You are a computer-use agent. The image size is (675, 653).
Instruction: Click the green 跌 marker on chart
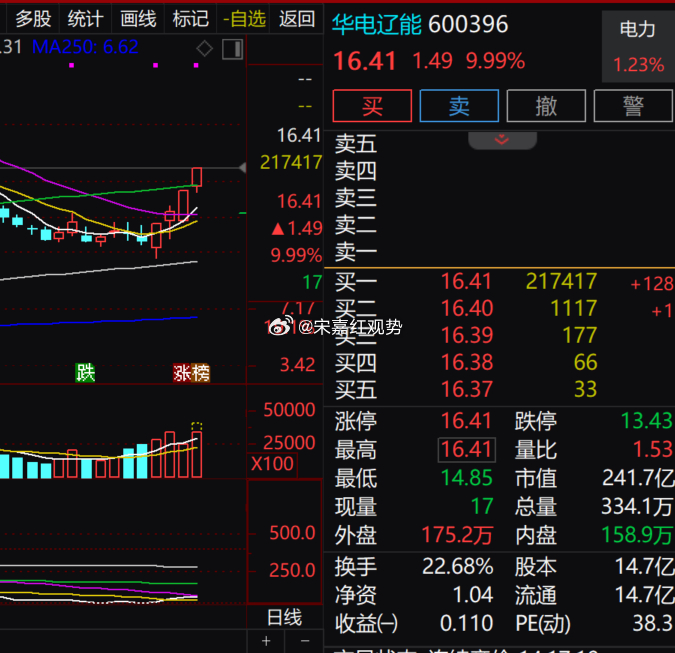pos(85,373)
